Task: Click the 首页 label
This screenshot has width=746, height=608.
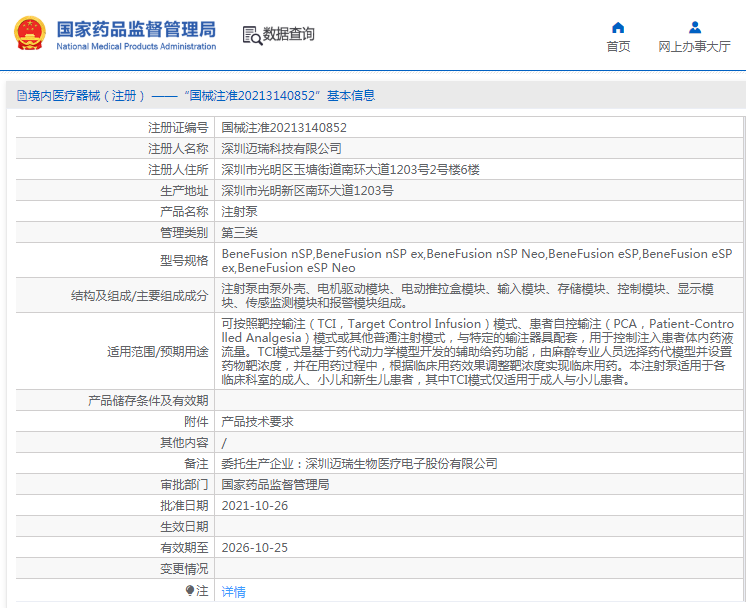Action: [618, 47]
